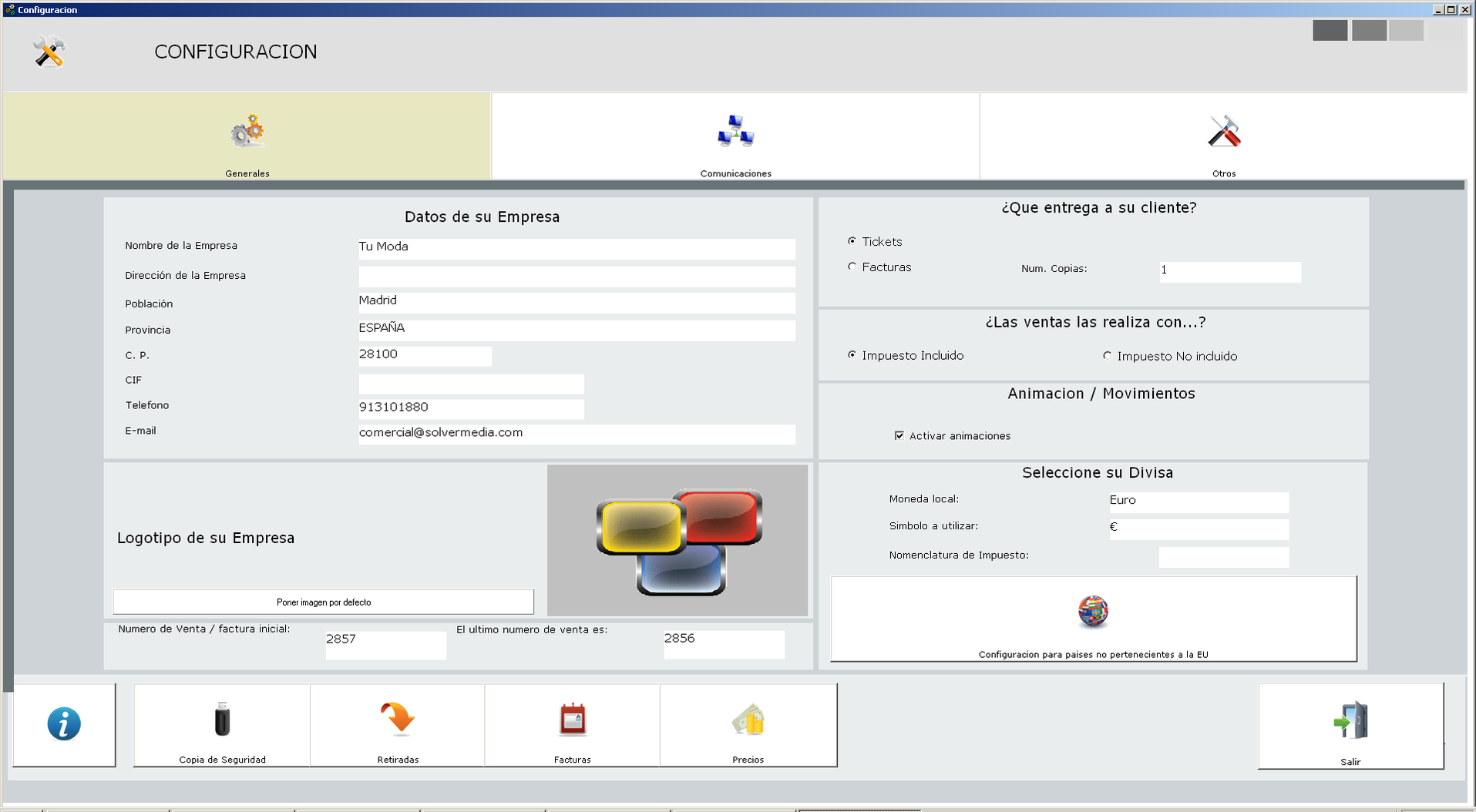Pick the darkest gray color swatch
The image size is (1476, 812).
click(1330, 31)
